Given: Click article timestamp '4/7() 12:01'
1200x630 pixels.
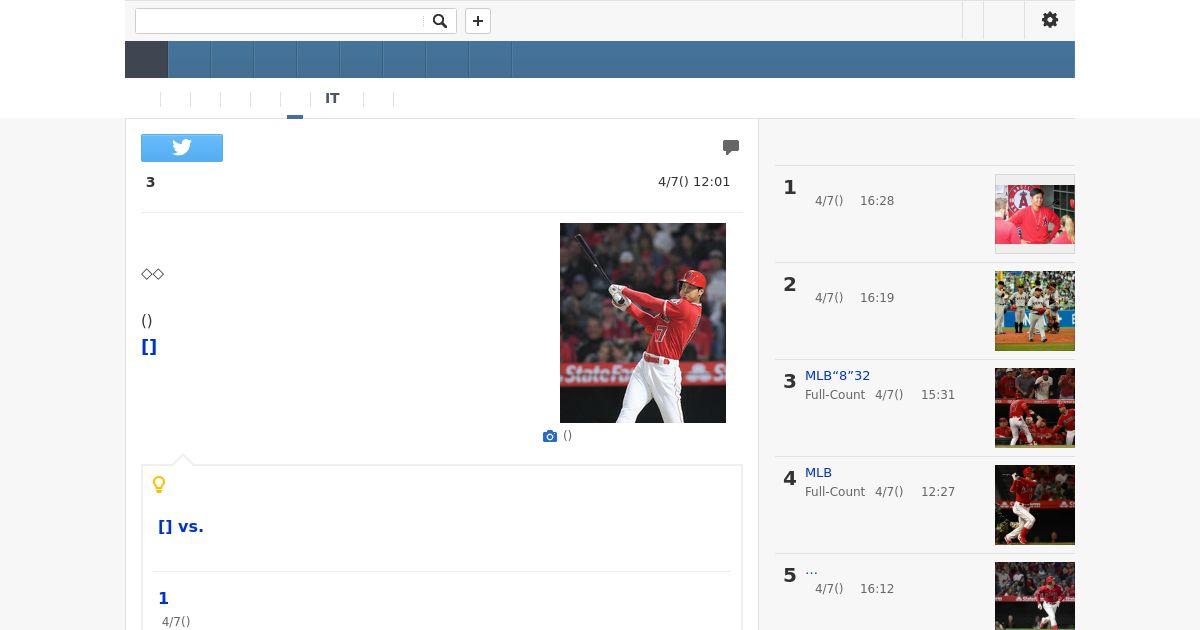Looking at the screenshot, I should point(694,182).
